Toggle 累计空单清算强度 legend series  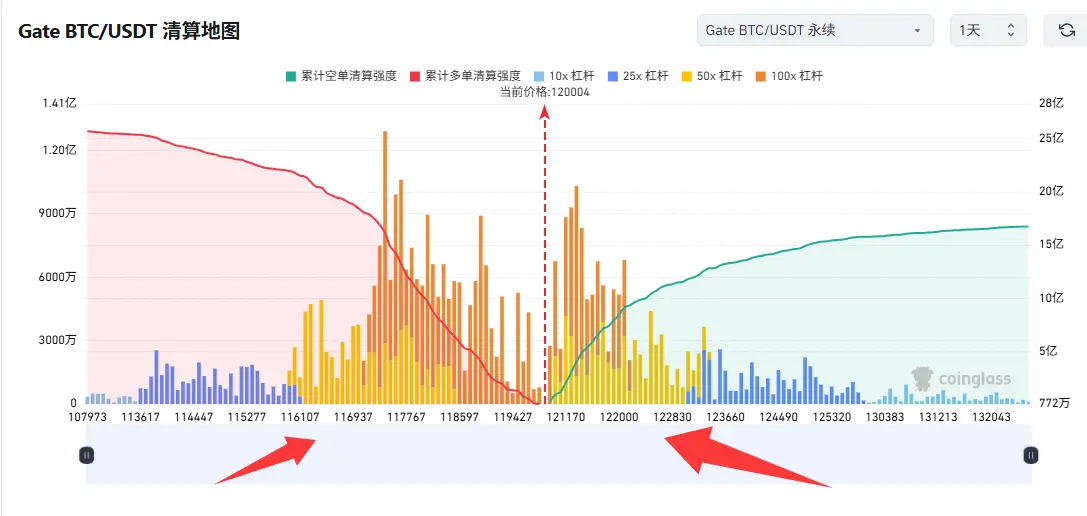[x=341, y=76]
